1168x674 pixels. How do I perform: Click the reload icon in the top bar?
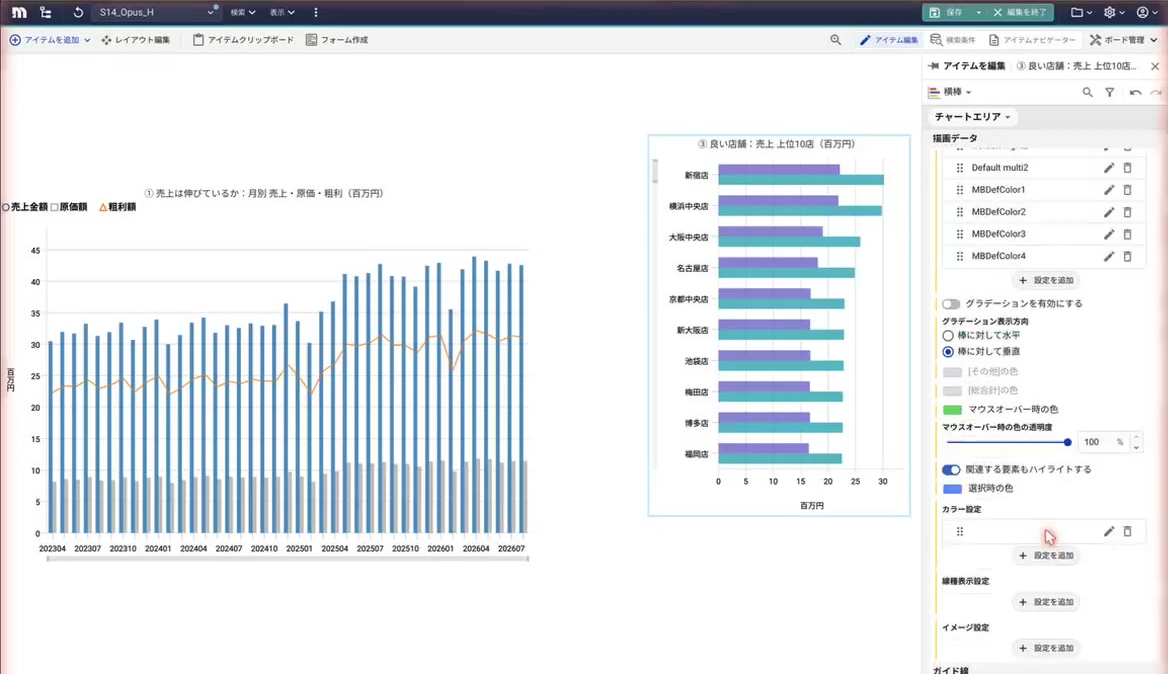(x=77, y=13)
